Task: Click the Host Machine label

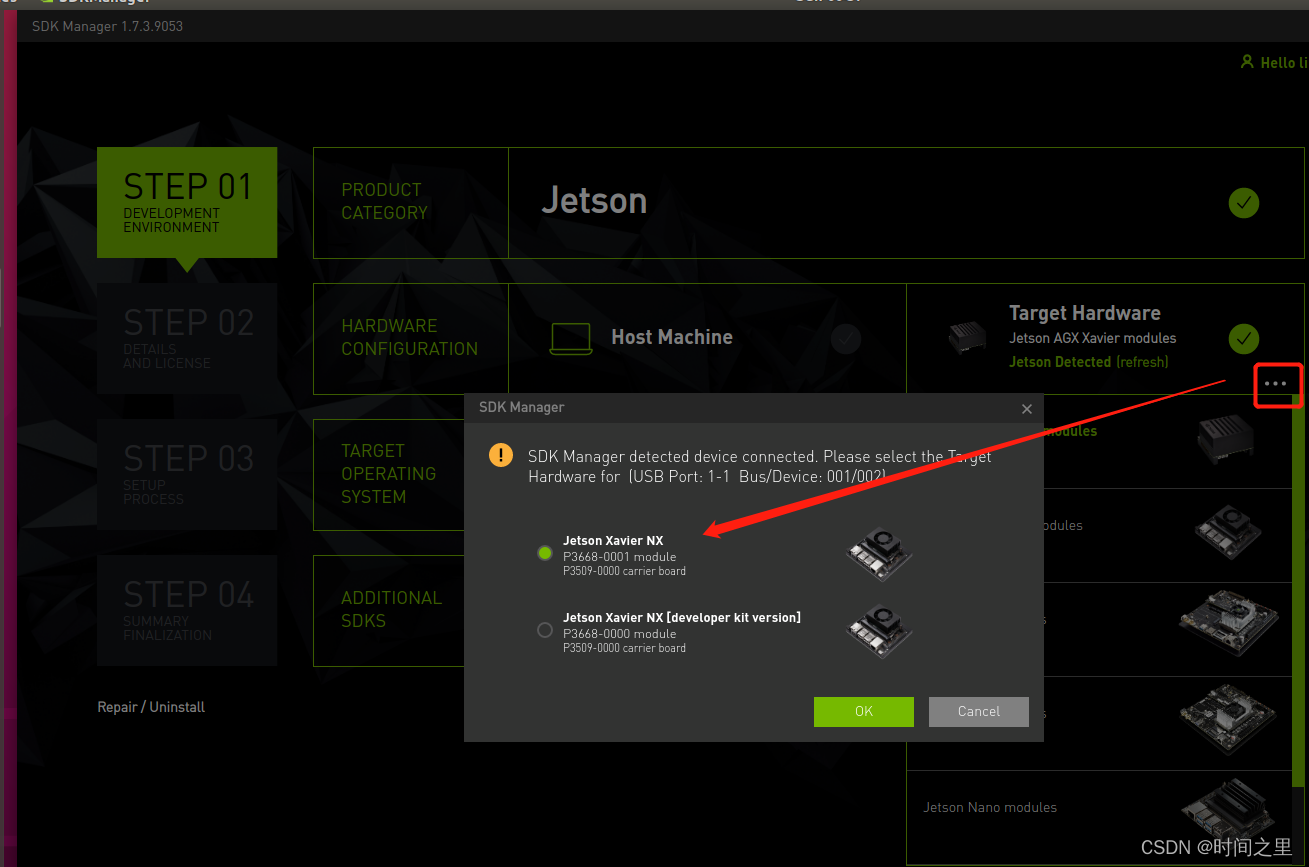Action: 672,338
